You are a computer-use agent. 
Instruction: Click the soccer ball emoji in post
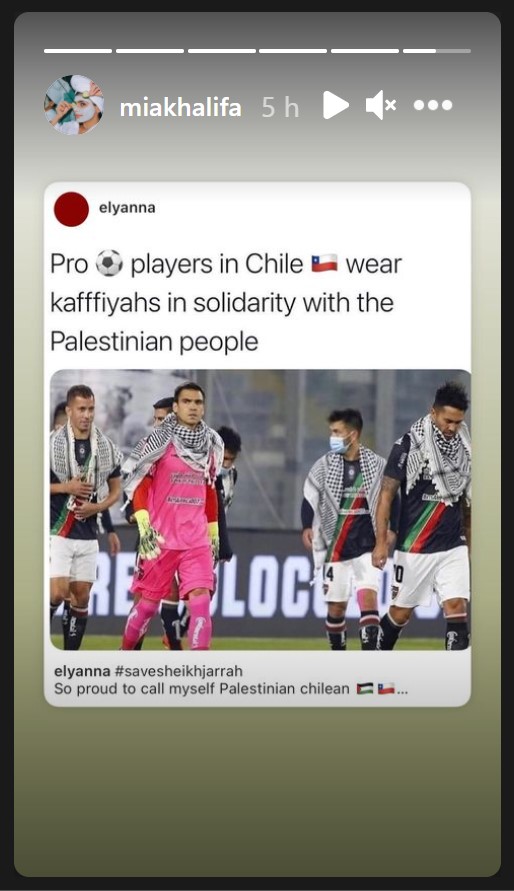click(x=109, y=264)
